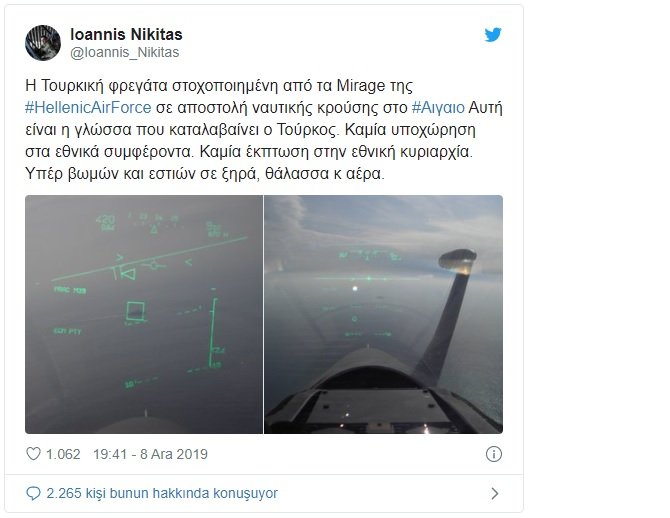Image resolution: width=670 pixels, height=518 pixels.
Task: Click the Ioannis Nikitas display name
Action: click(x=126, y=34)
